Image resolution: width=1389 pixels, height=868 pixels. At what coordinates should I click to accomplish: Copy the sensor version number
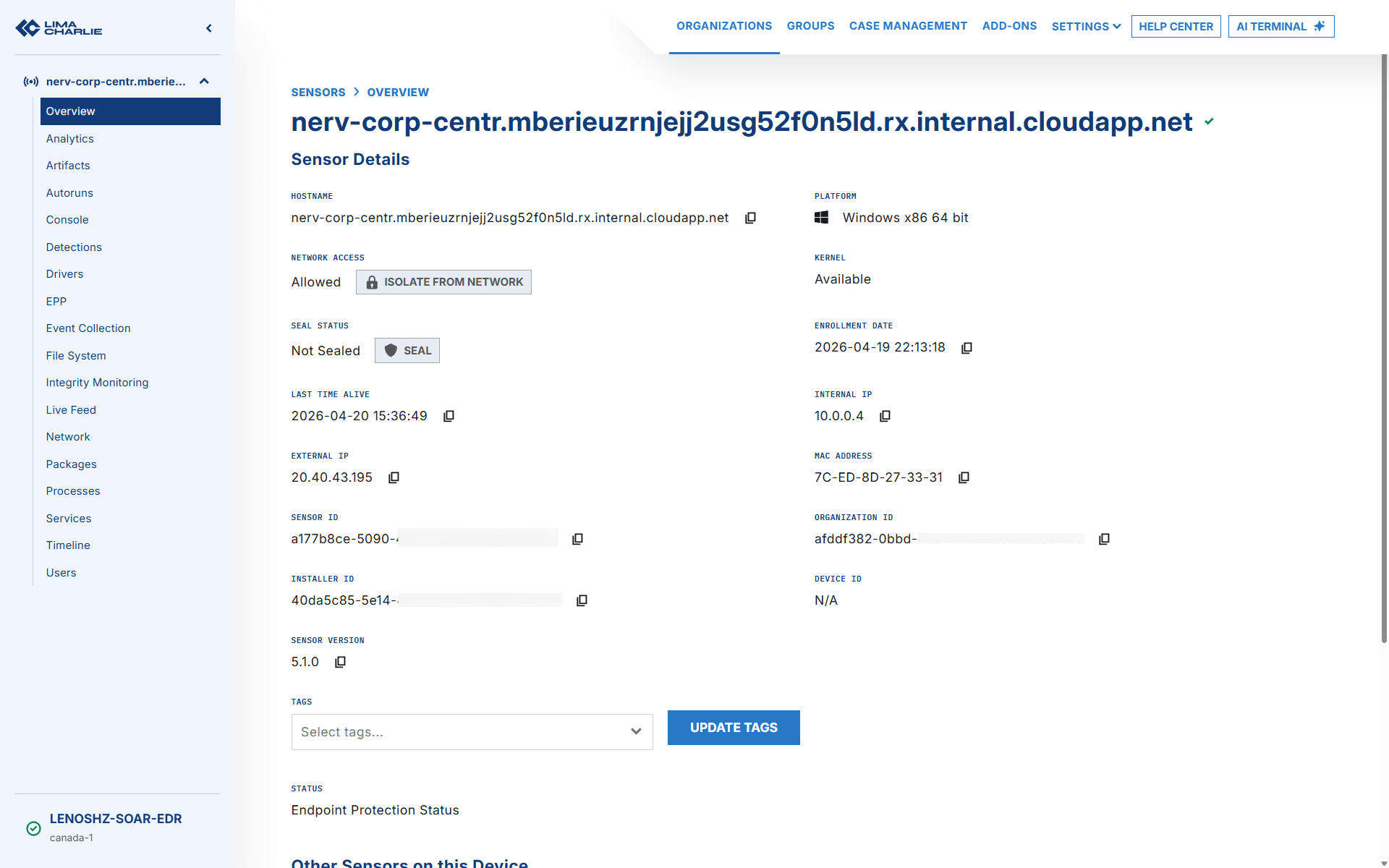pyautogui.click(x=340, y=662)
